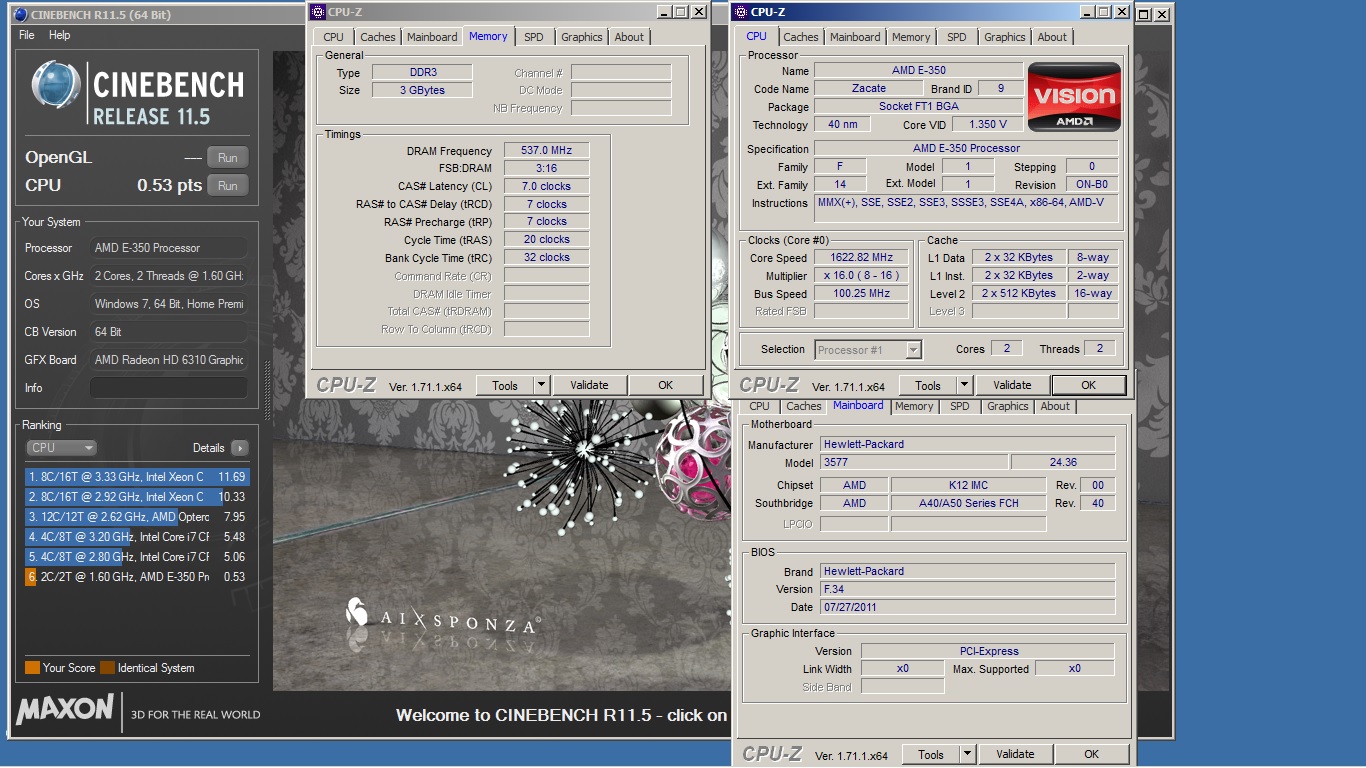Click the BIOS Version value F.34

[967, 589]
